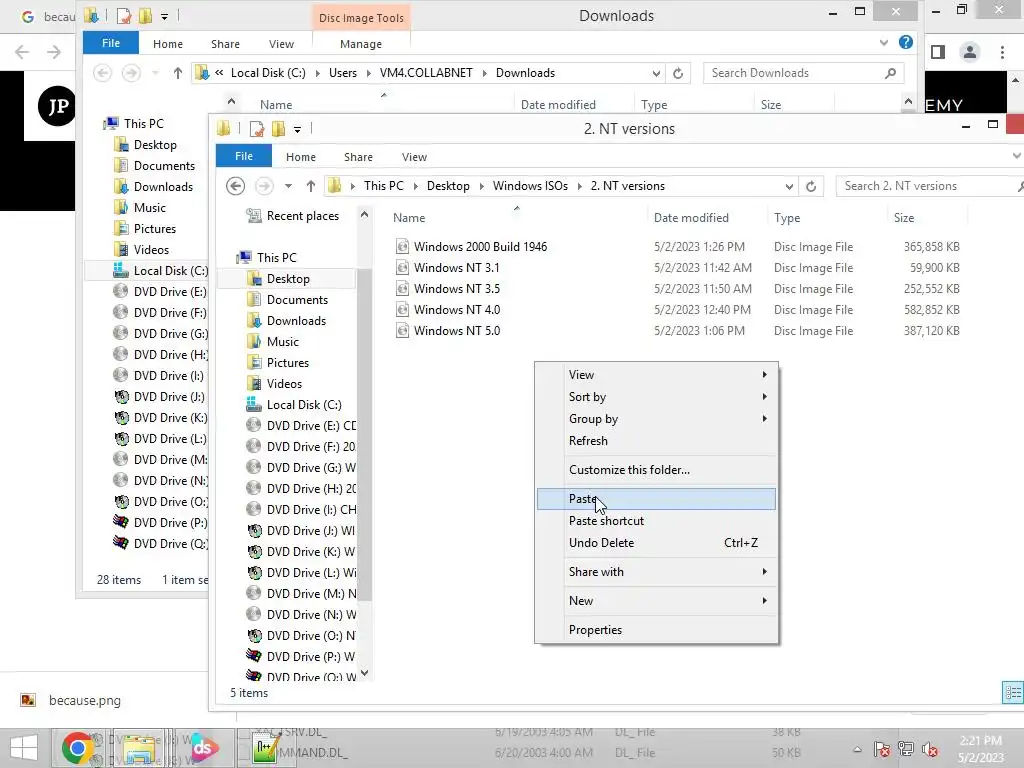Click DVD Drive (E:) icon in Downloads sidebar
Image resolution: width=1024 pixels, height=768 pixels.
[121, 291]
